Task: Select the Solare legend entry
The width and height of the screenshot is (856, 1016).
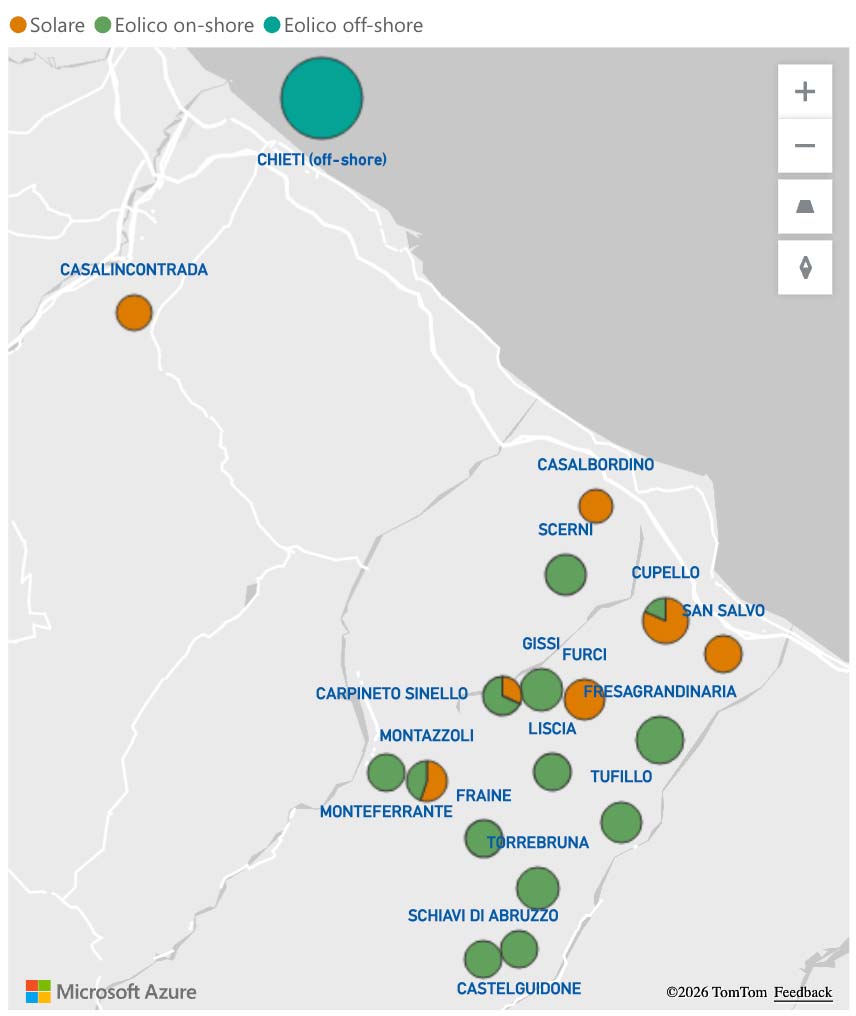Action: tap(47, 25)
